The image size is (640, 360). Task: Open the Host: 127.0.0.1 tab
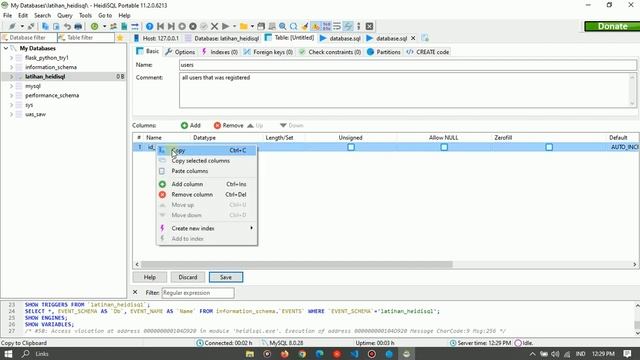click(x=156, y=38)
